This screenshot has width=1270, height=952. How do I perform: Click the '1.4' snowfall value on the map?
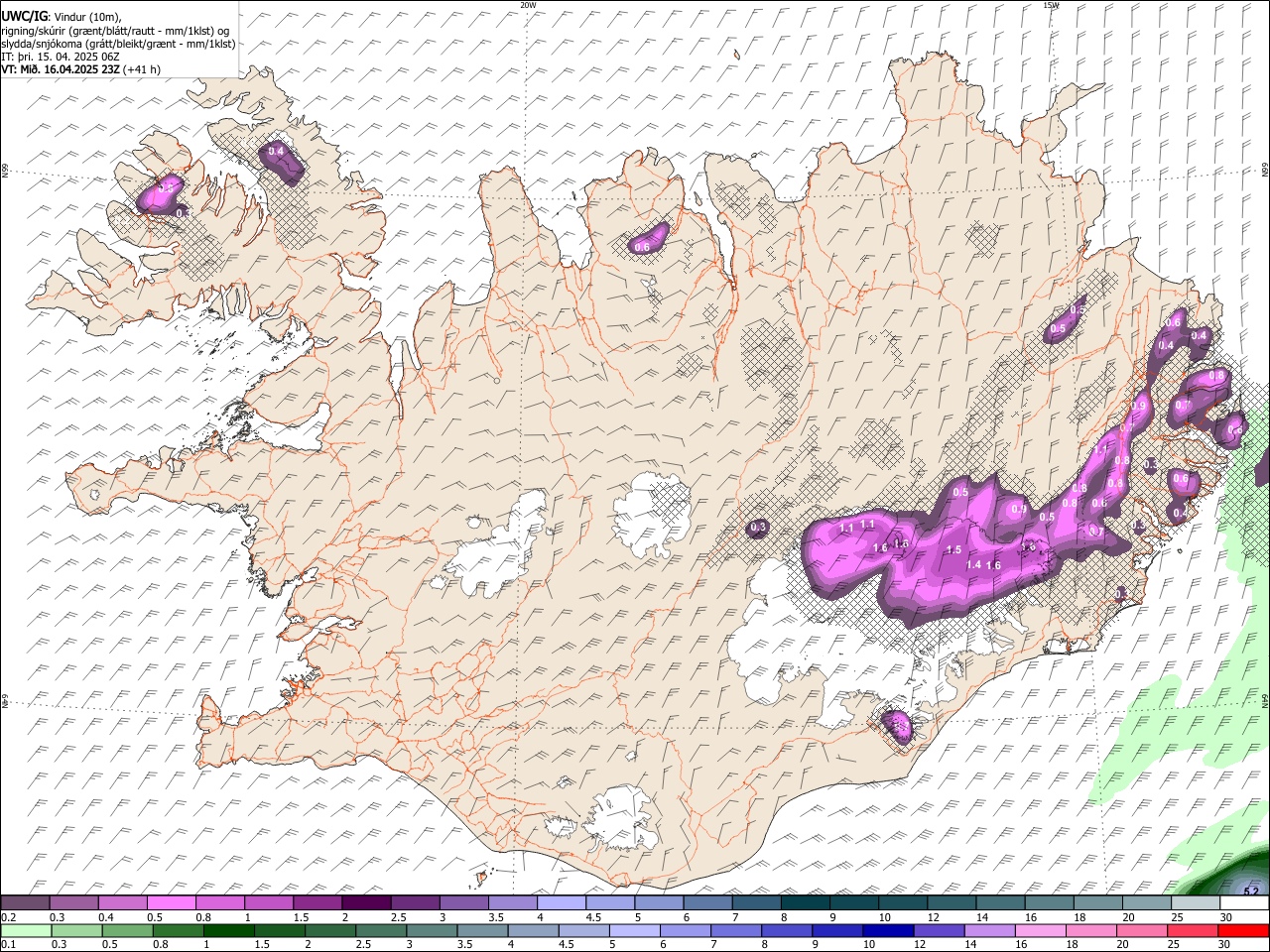tap(973, 564)
